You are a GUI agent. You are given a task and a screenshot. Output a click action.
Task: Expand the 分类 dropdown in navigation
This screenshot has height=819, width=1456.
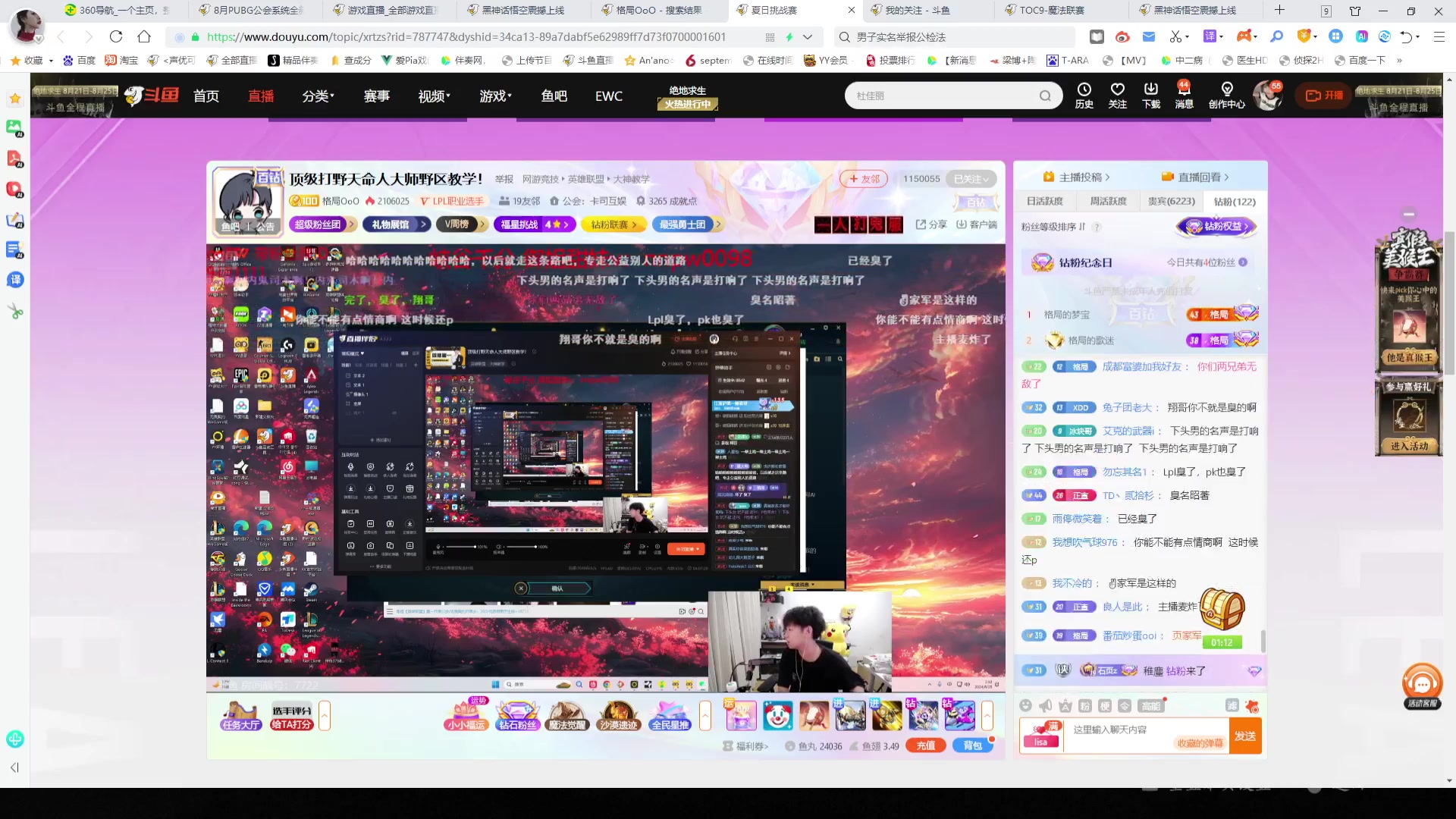point(318,96)
